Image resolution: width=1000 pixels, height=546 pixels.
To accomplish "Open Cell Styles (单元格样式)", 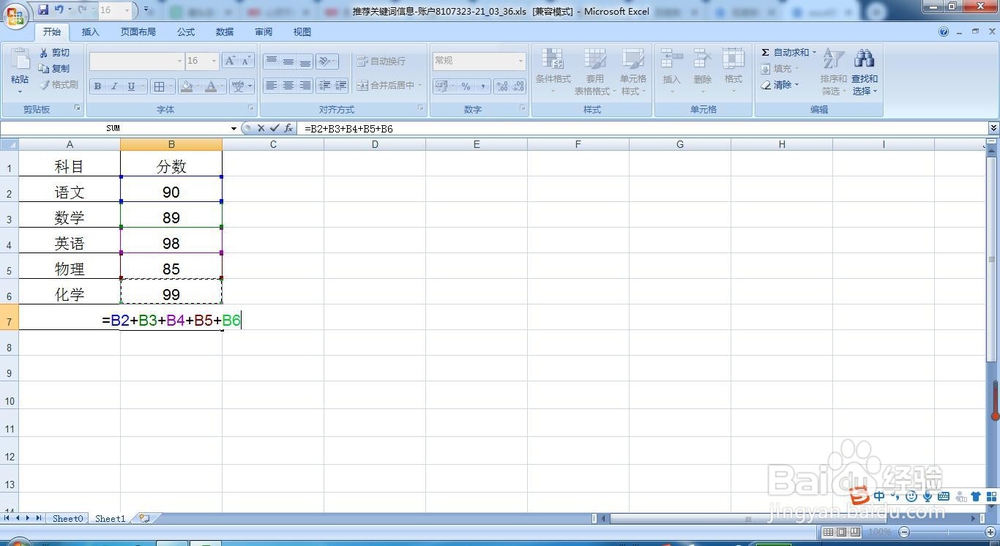I will coord(633,71).
